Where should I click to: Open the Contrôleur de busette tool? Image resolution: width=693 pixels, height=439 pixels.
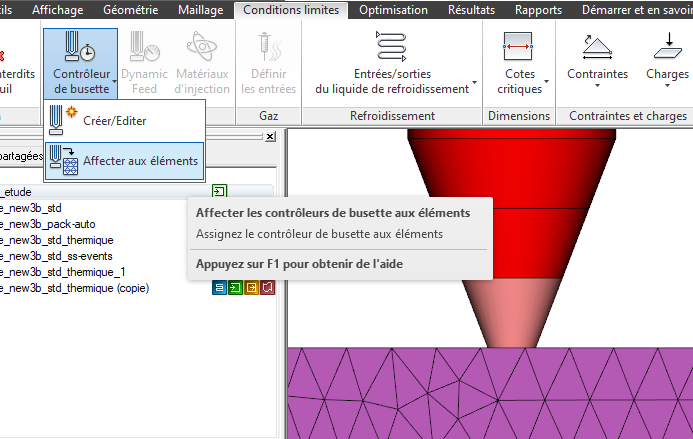(80, 62)
